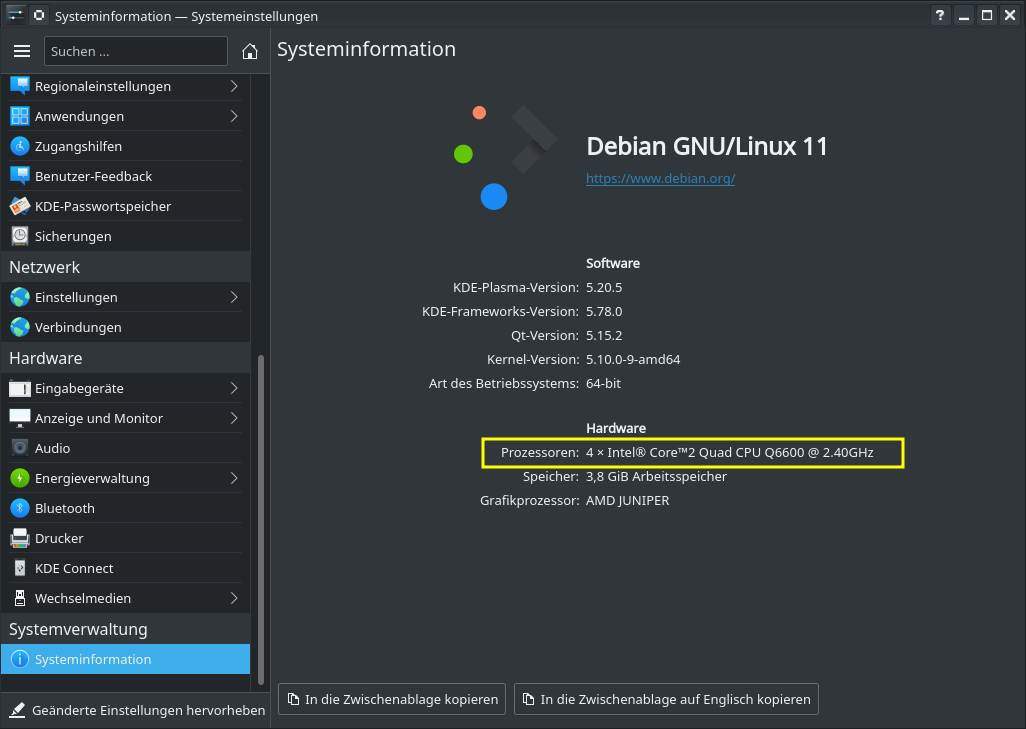Viewport: 1026px width, 729px height.
Task: Click the KDE-Passwortspeicher wallet icon
Action: point(20,206)
